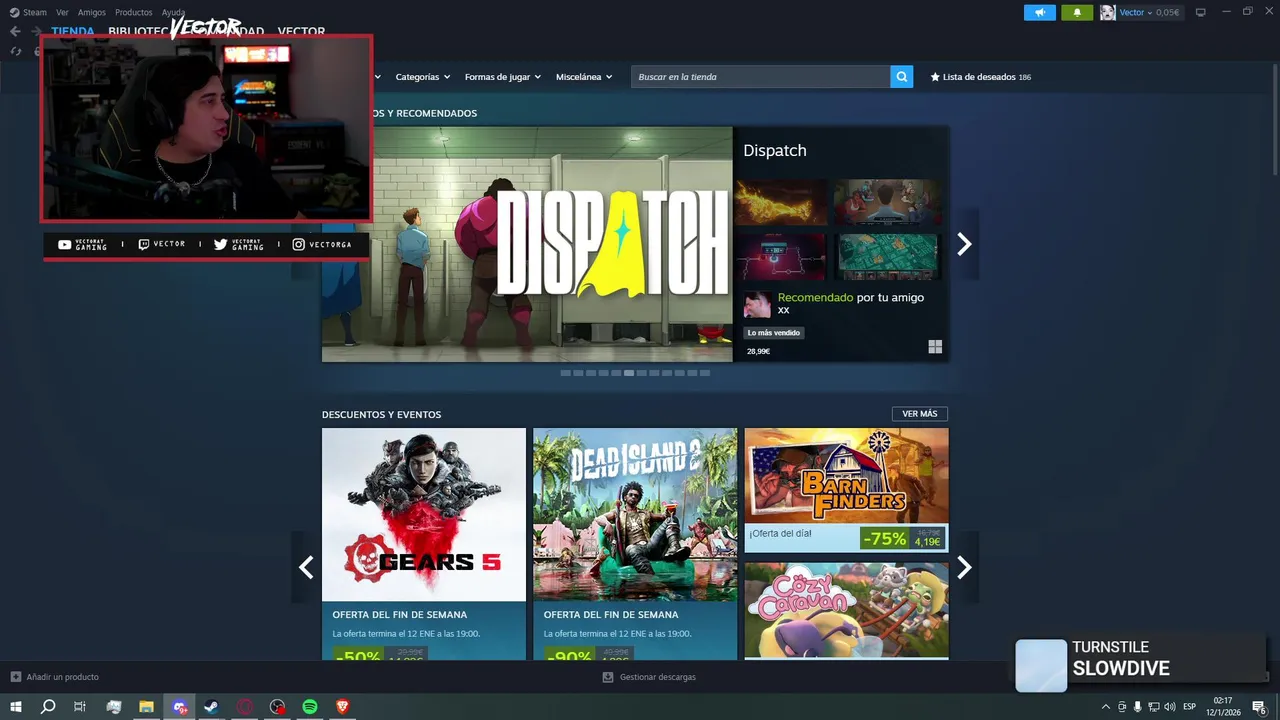Image resolution: width=1280 pixels, height=720 pixels.
Task: Go to the VECTOR profile tab
Action: 301,32
